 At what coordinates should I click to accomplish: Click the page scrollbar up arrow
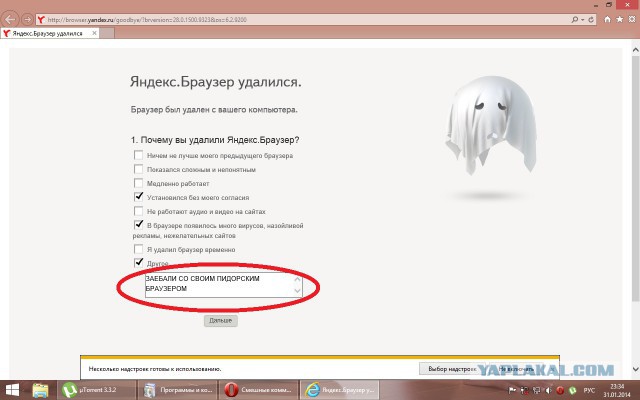(x=636, y=50)
